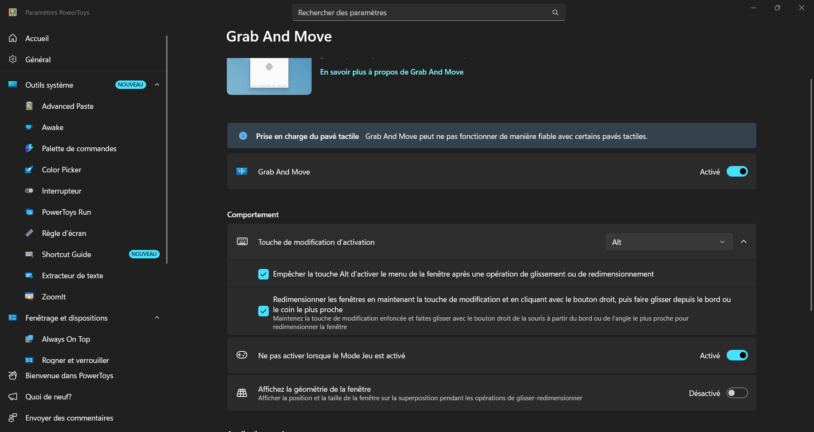Select the Color Picker entry text
This screenshot has width=814, height=432.
coord(61,170)
